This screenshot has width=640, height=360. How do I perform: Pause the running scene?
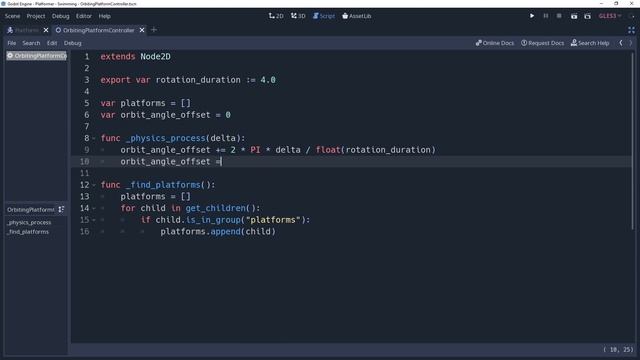[546, 16]
